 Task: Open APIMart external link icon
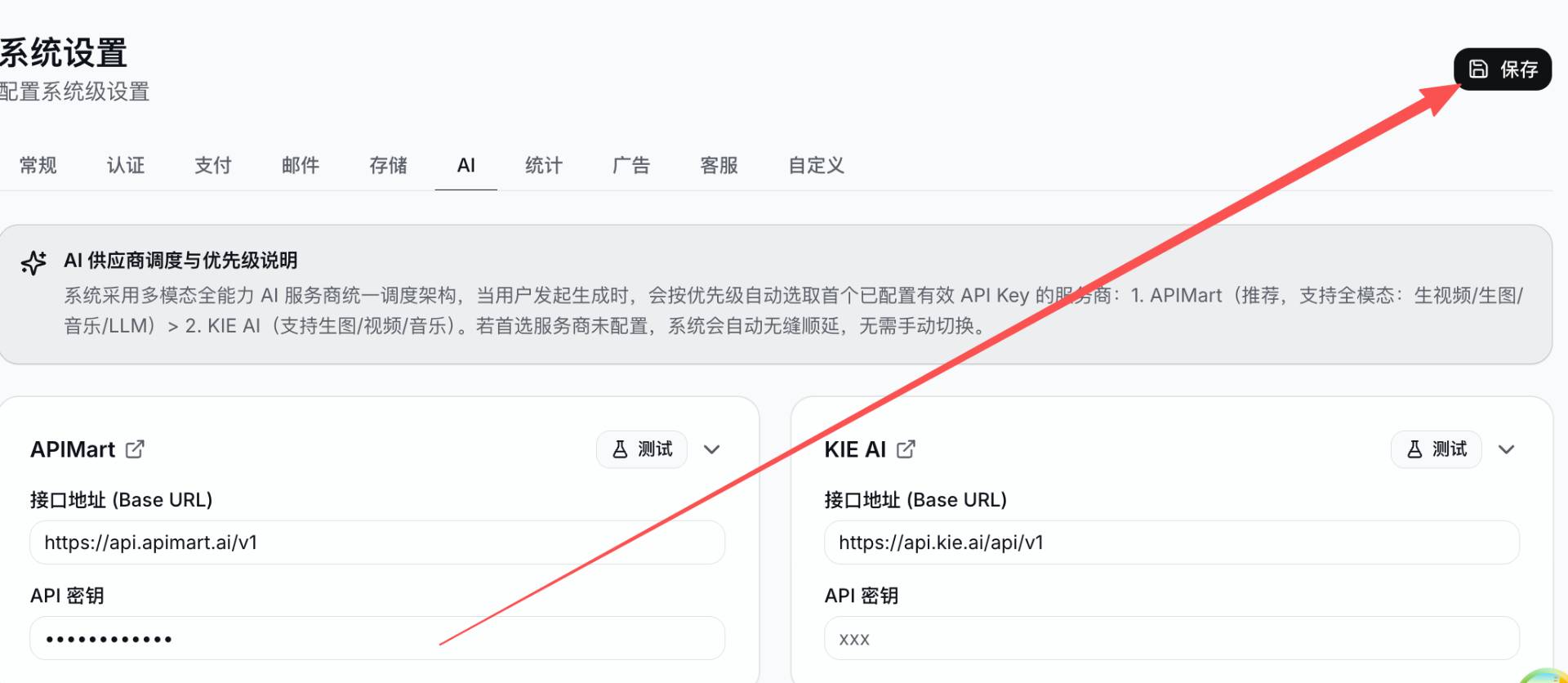135,449
